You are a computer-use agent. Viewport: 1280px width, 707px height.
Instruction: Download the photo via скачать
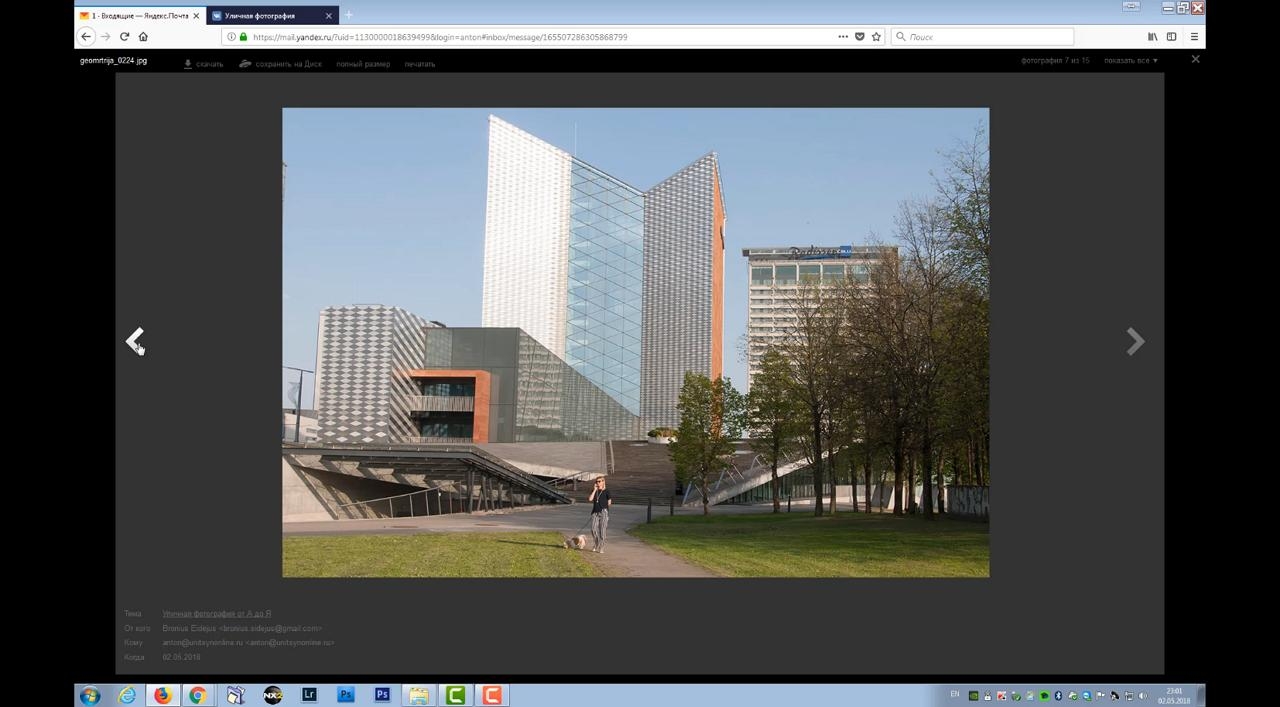[203, 64]
